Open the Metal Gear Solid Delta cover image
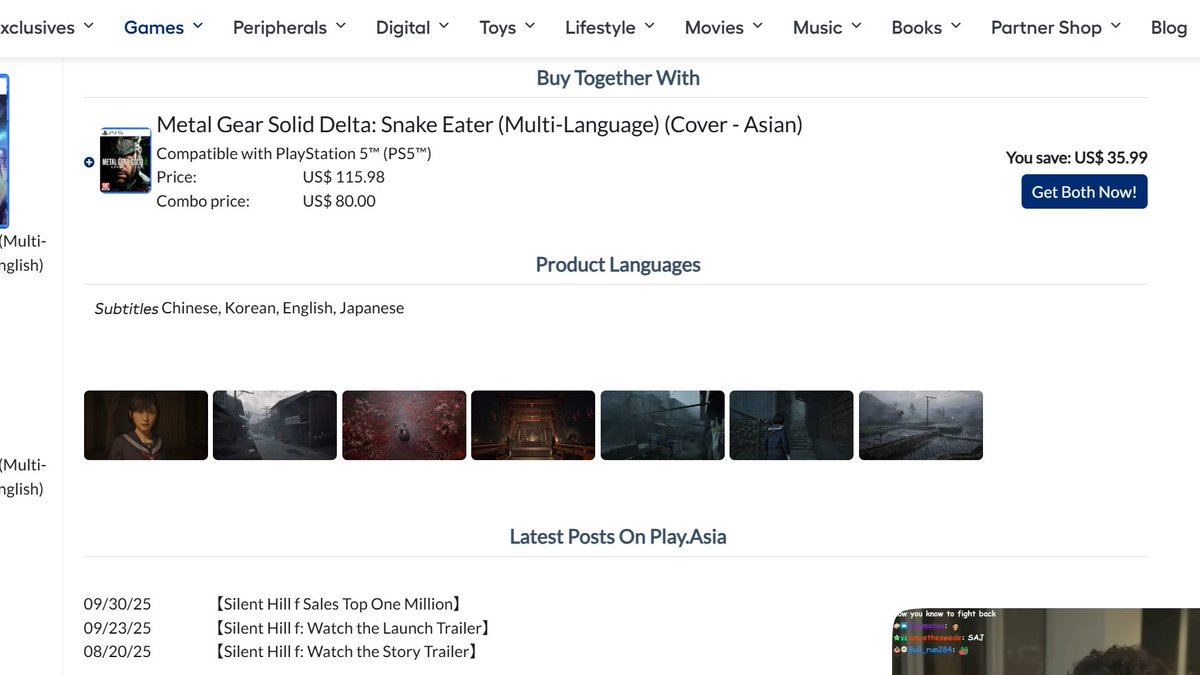 tap(125, 160)
